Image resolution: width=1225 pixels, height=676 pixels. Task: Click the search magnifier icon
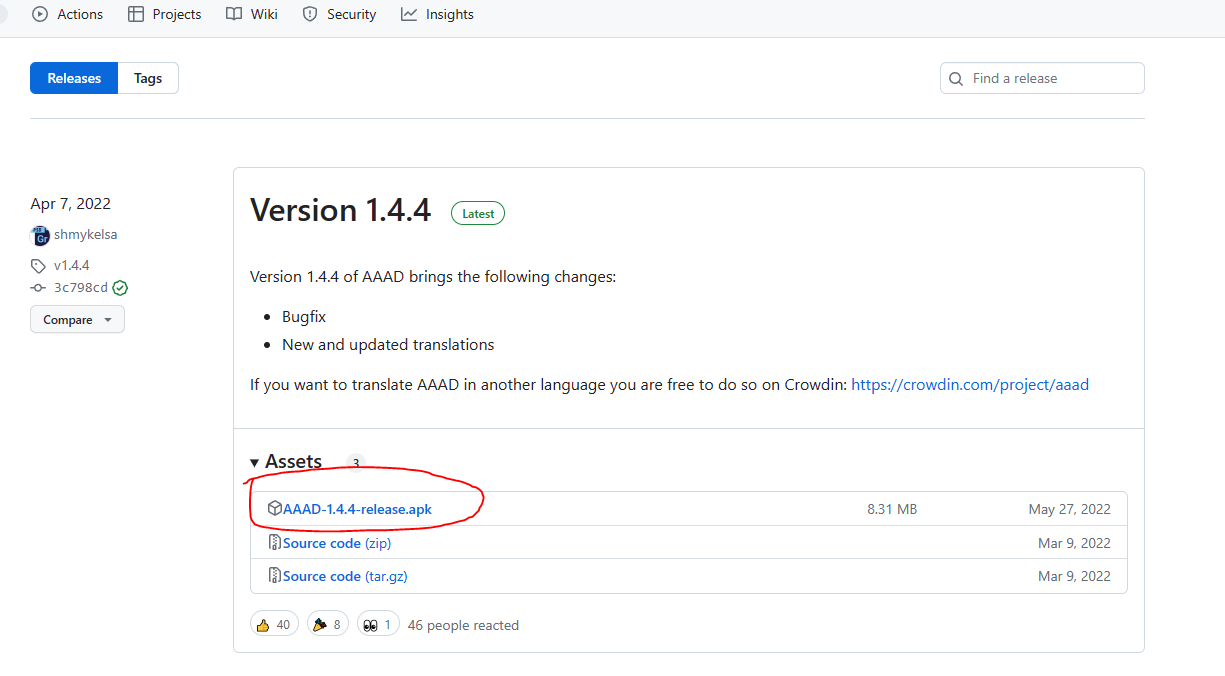pyautogui.click(x=957, y=78)
